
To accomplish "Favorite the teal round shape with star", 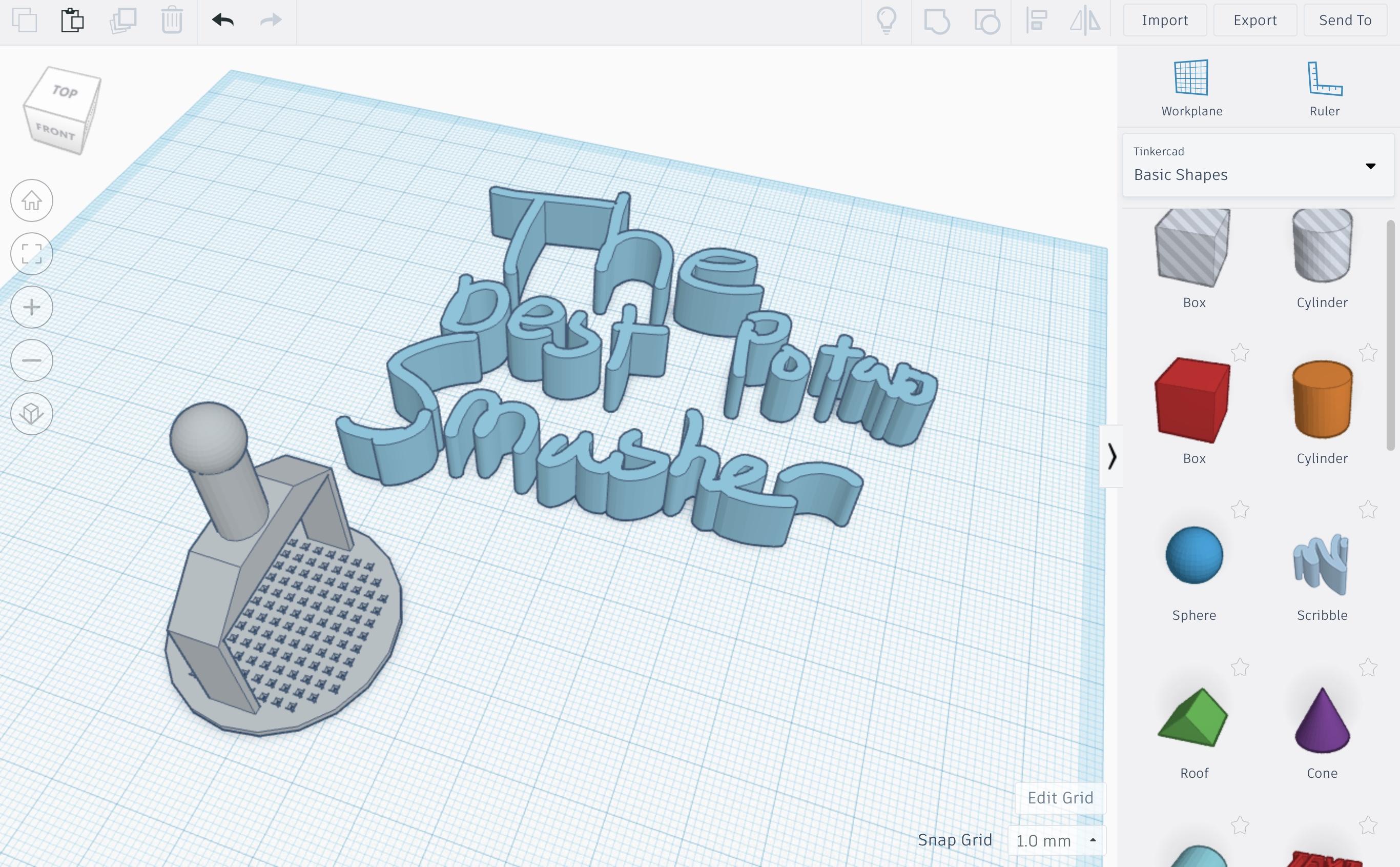I will click(x=1240, y=825).
